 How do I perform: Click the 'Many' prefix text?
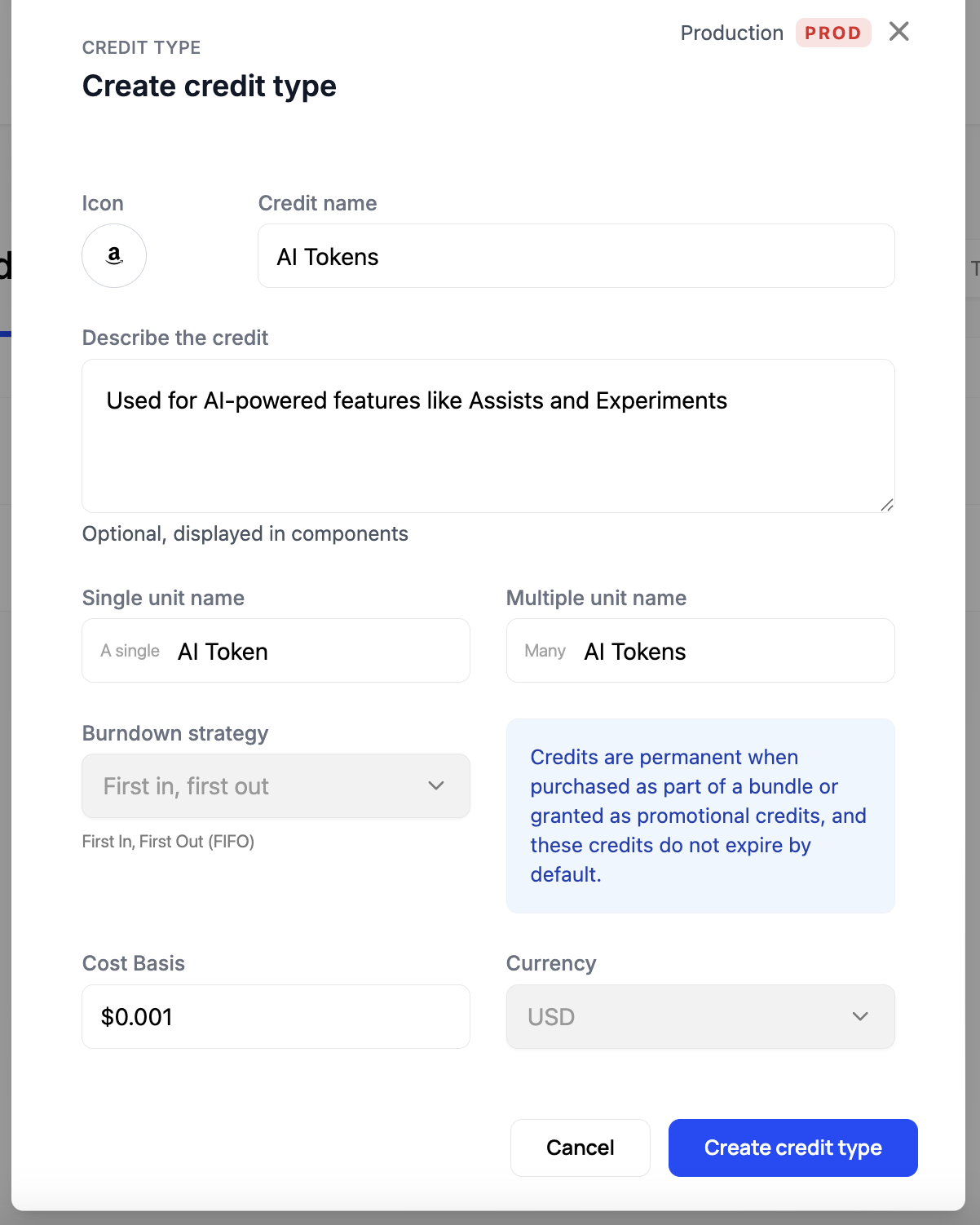click(x=545, y=652)
